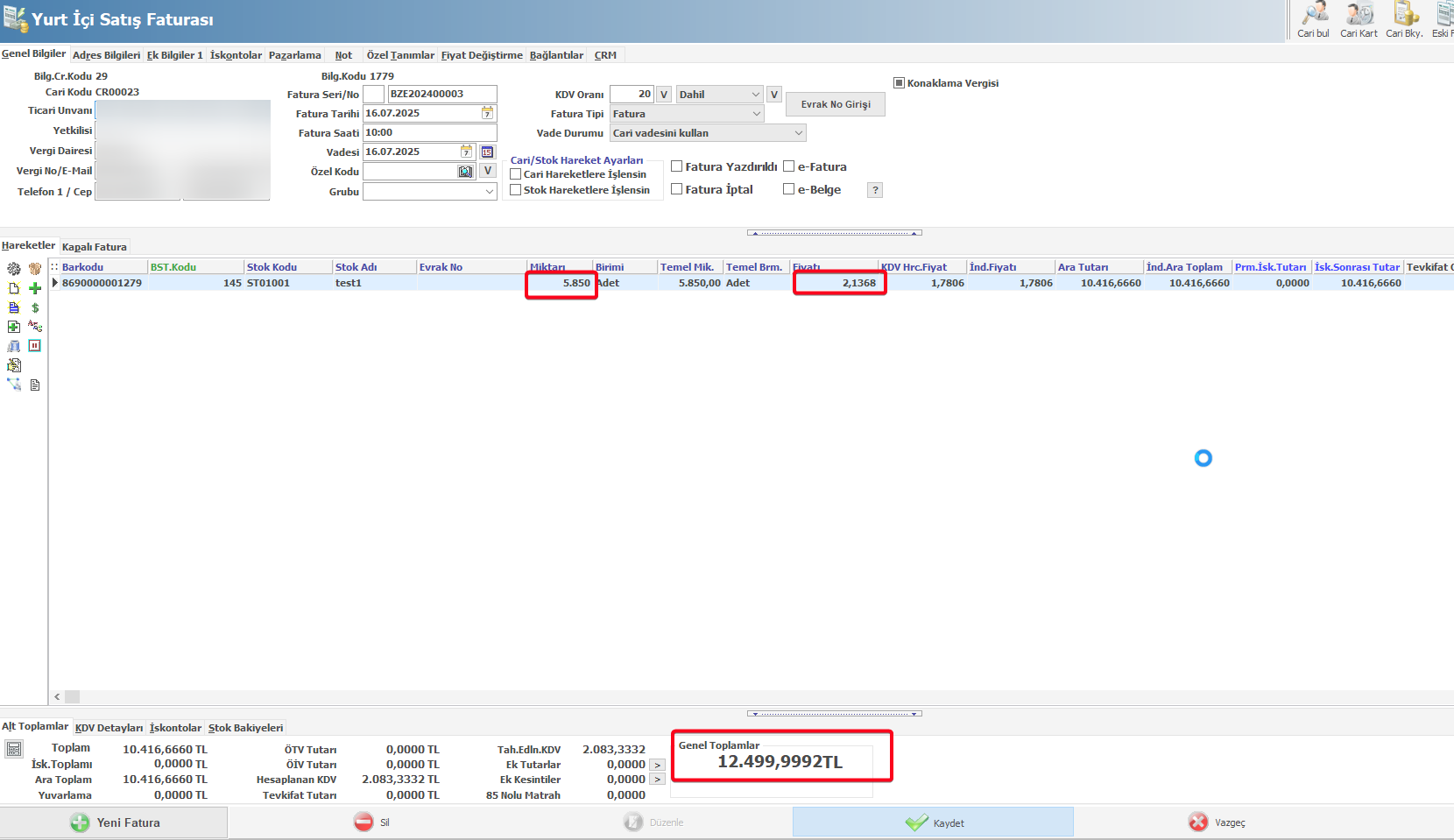Open Cari Bky. balance icon
The image size is (1454, 840).
pyautogui.click(x=1404, y=19)
